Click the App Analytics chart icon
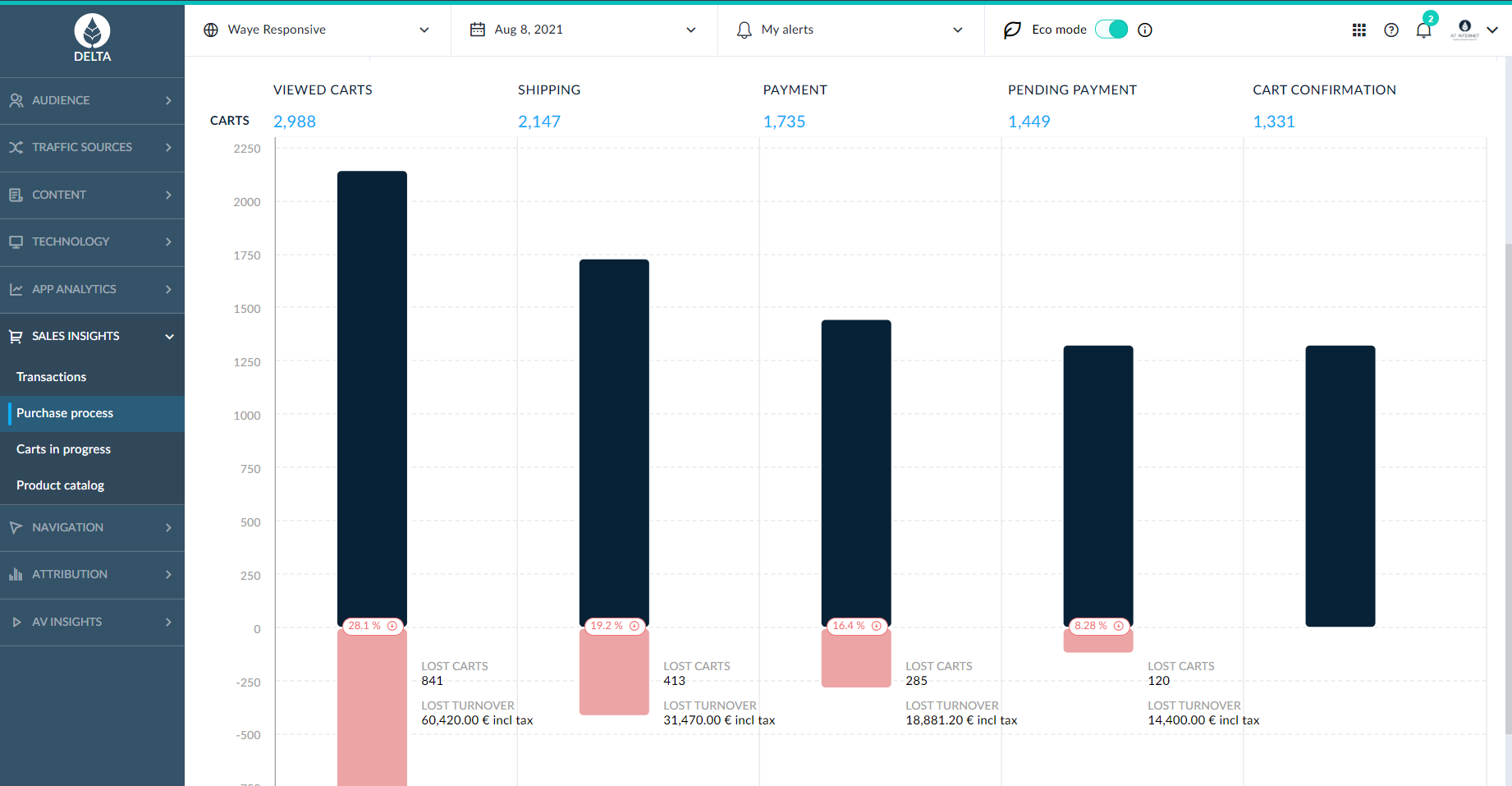The width and height of the screenshot is (1512, 786). (16, 289)
